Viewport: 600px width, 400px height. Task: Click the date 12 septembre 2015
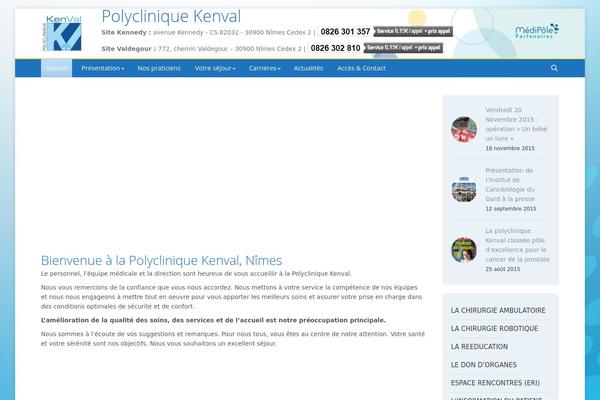click(511, 209)
